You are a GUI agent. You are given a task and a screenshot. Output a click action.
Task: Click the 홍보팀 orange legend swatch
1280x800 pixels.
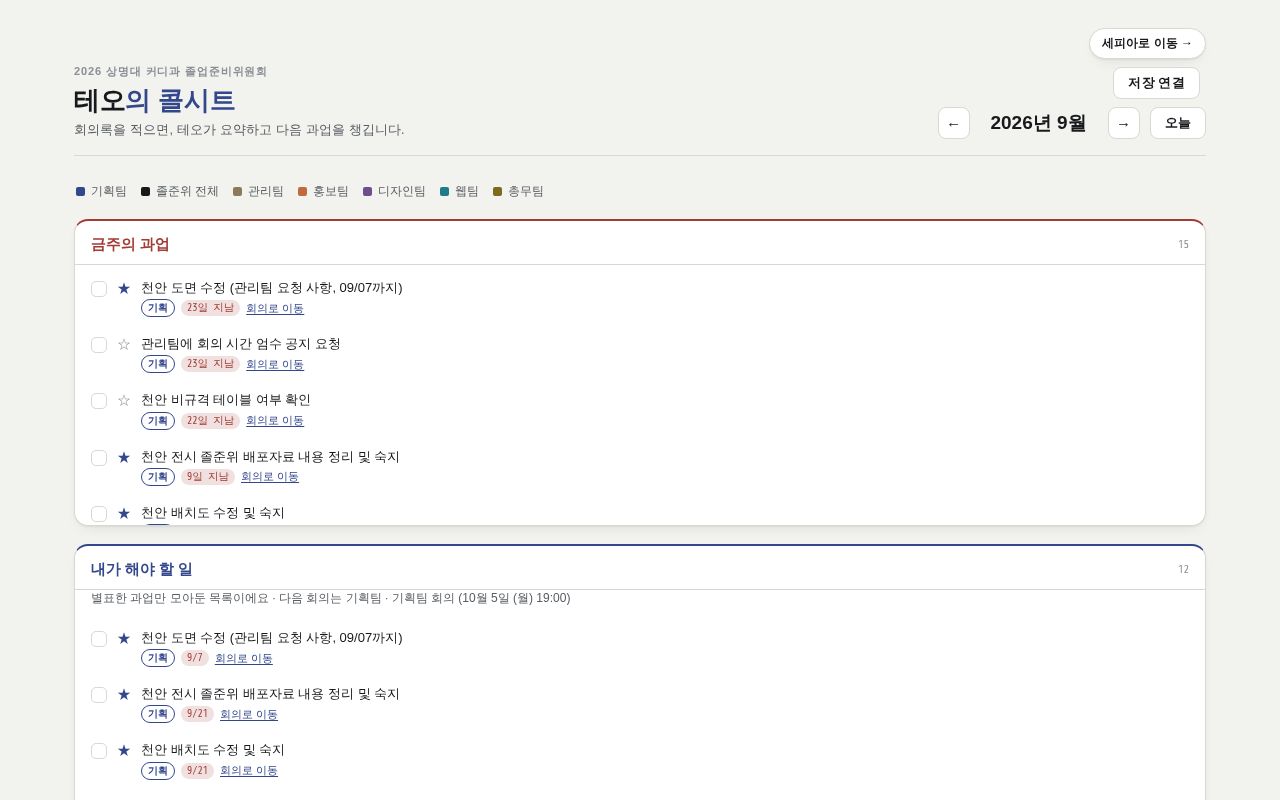pos(303,191)
